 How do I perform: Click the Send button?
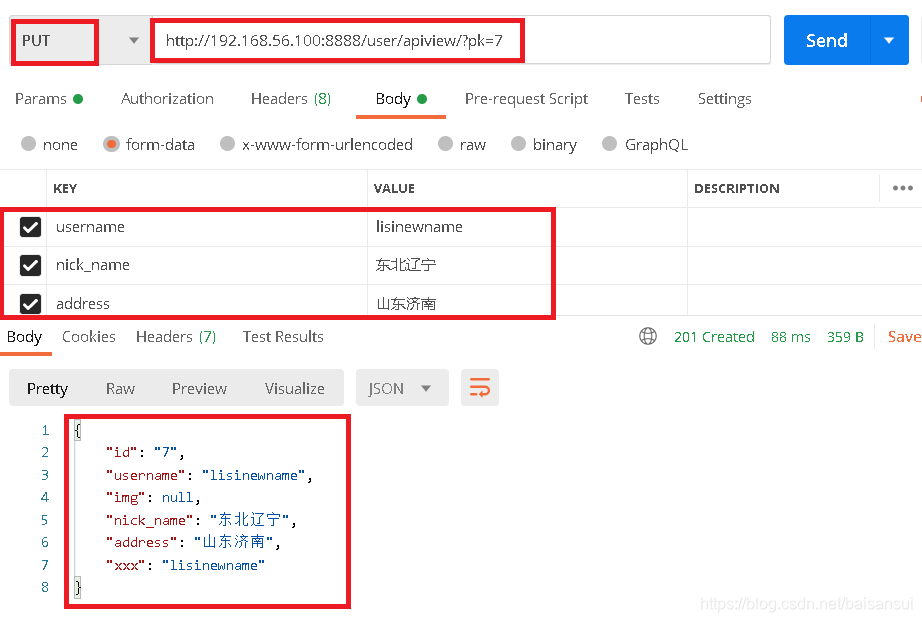[x=827, y=41]
